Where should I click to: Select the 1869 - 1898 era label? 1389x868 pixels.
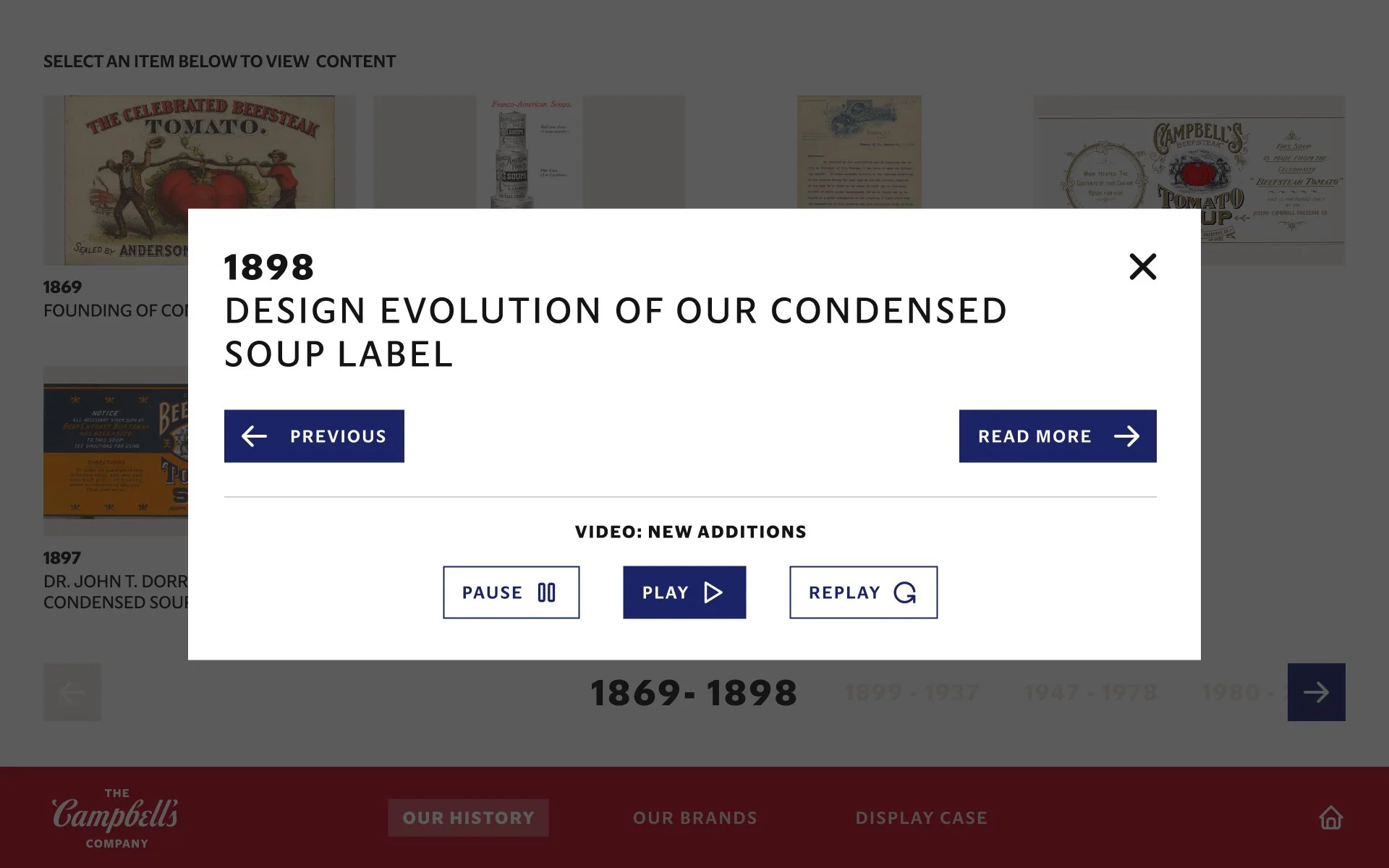coord(694,693)
